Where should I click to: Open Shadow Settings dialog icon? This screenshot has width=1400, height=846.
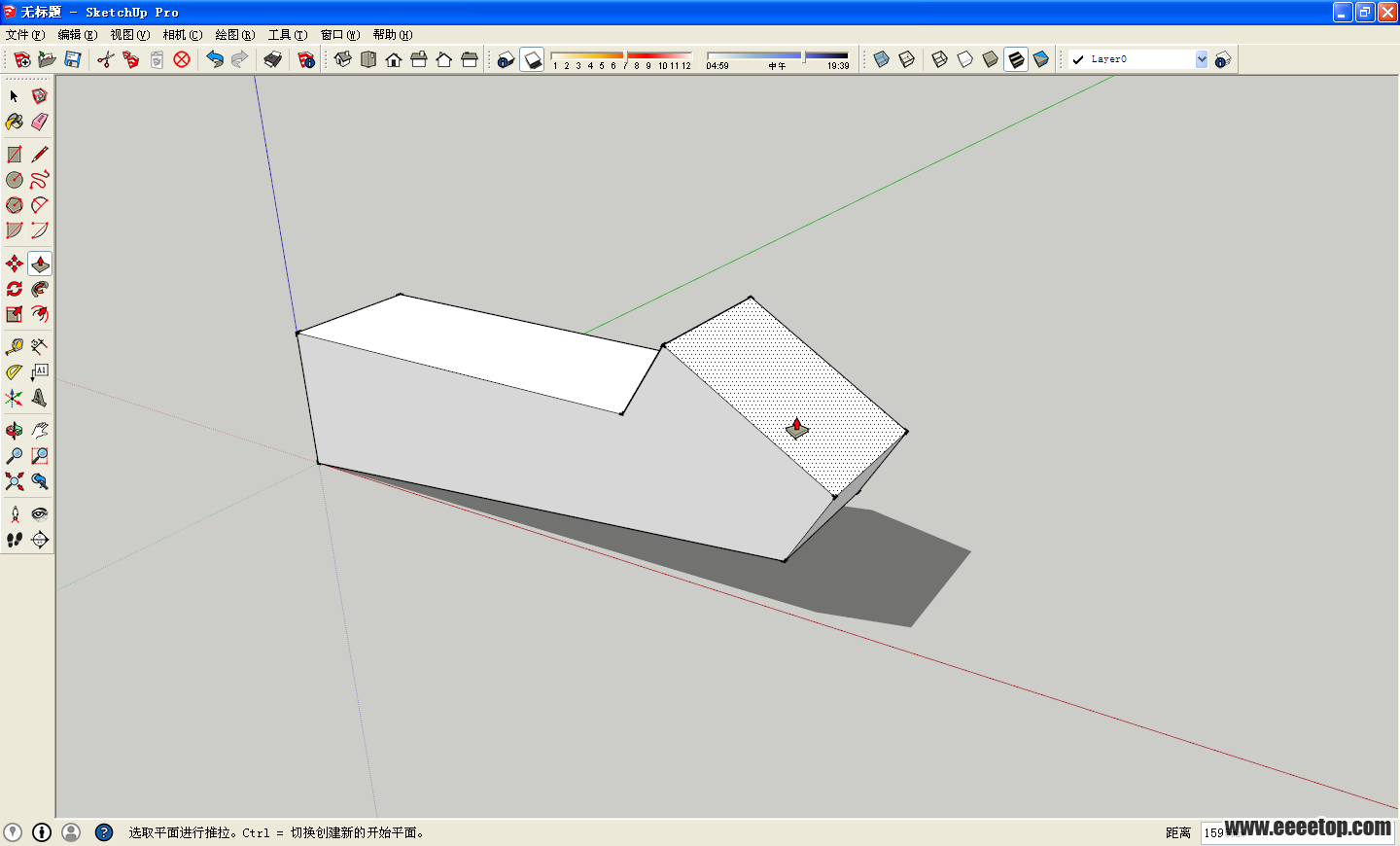pyautogui.click(x=506, y=59)
